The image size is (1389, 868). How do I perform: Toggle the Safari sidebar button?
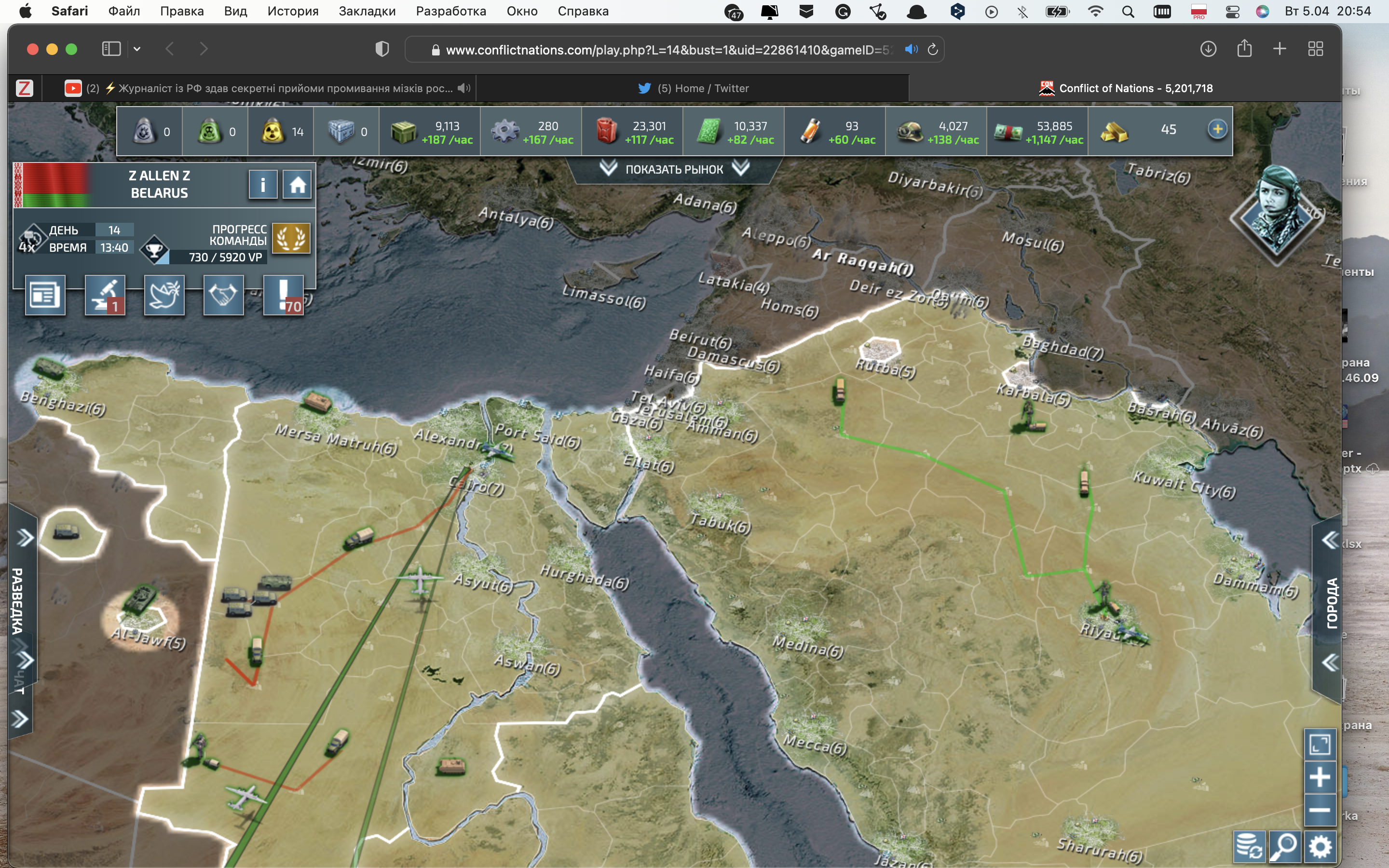[x=111, y=49]
